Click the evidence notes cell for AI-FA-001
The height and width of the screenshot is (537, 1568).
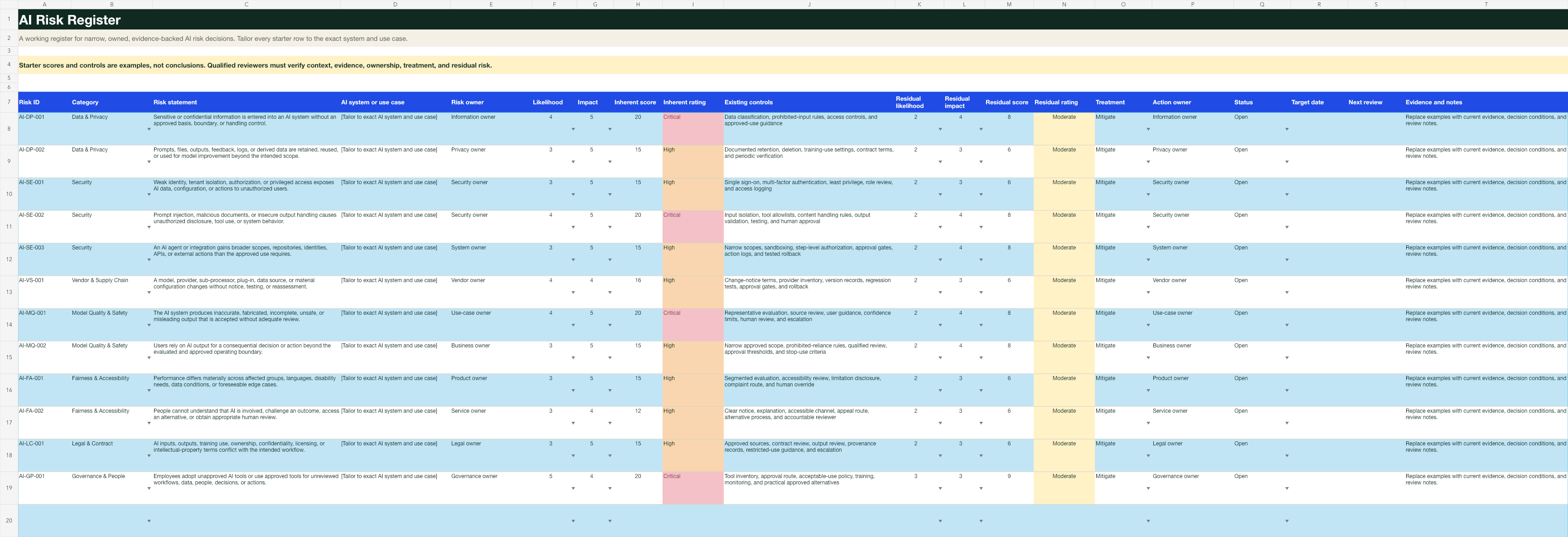(1486, 390)
